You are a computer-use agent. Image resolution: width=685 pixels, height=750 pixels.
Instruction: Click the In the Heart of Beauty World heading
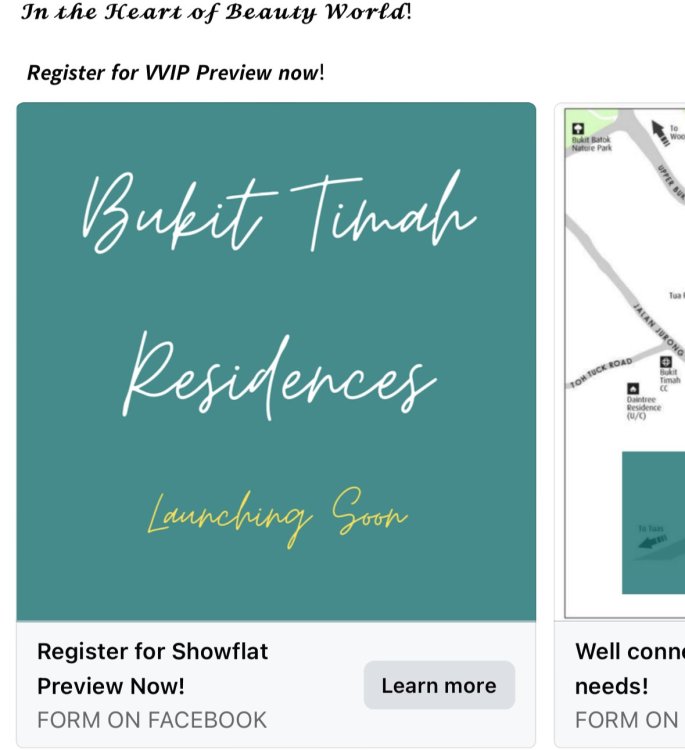(216, 12)
